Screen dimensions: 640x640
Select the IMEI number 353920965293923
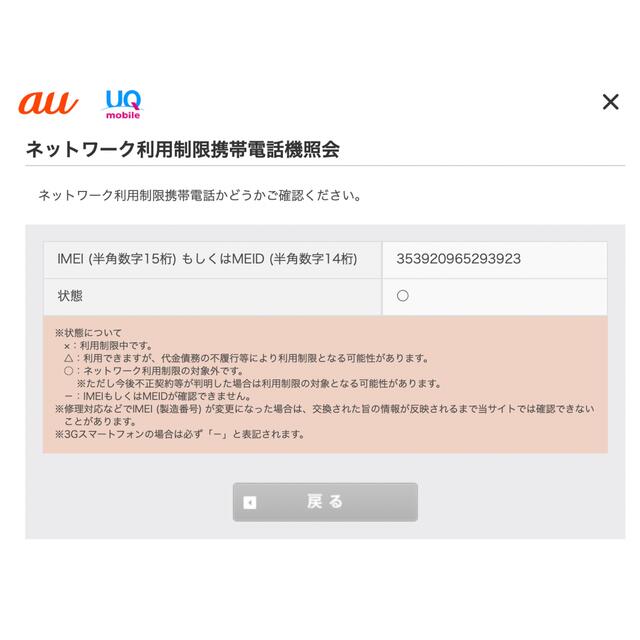(458, 259)
